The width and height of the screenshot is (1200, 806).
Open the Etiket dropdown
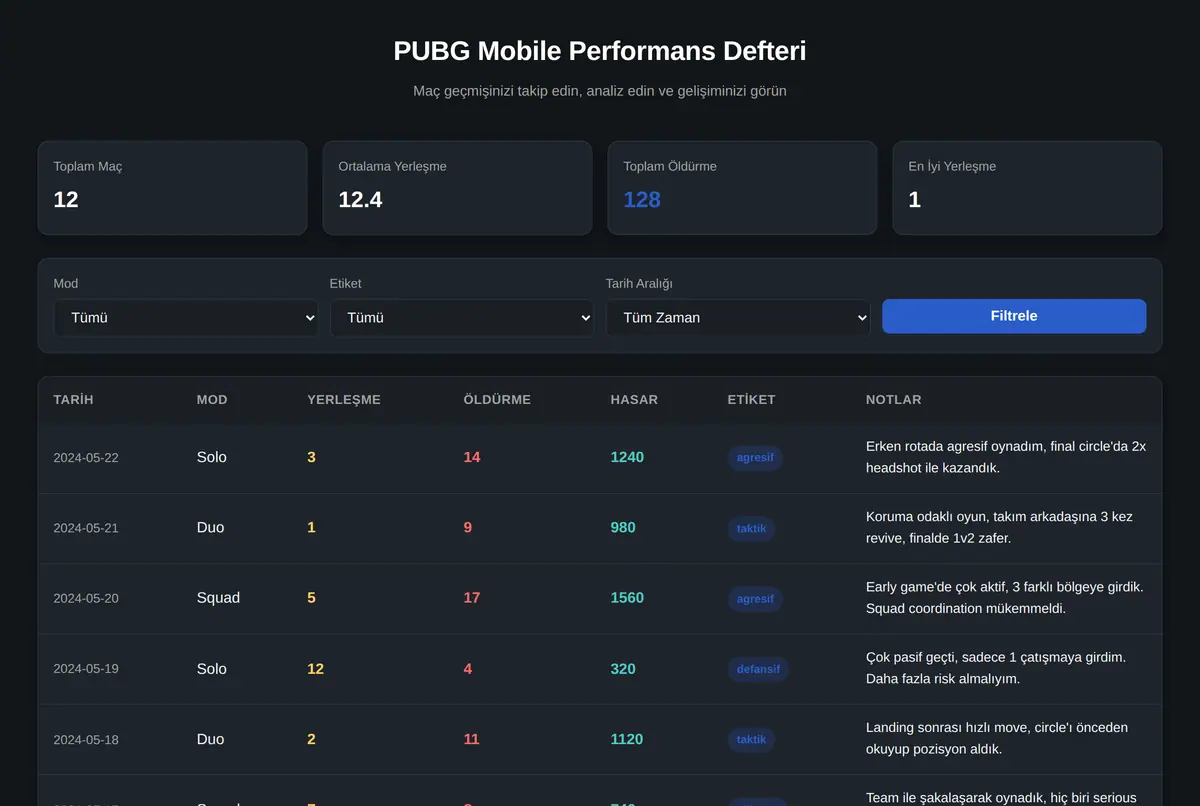(x=462, y=317)
